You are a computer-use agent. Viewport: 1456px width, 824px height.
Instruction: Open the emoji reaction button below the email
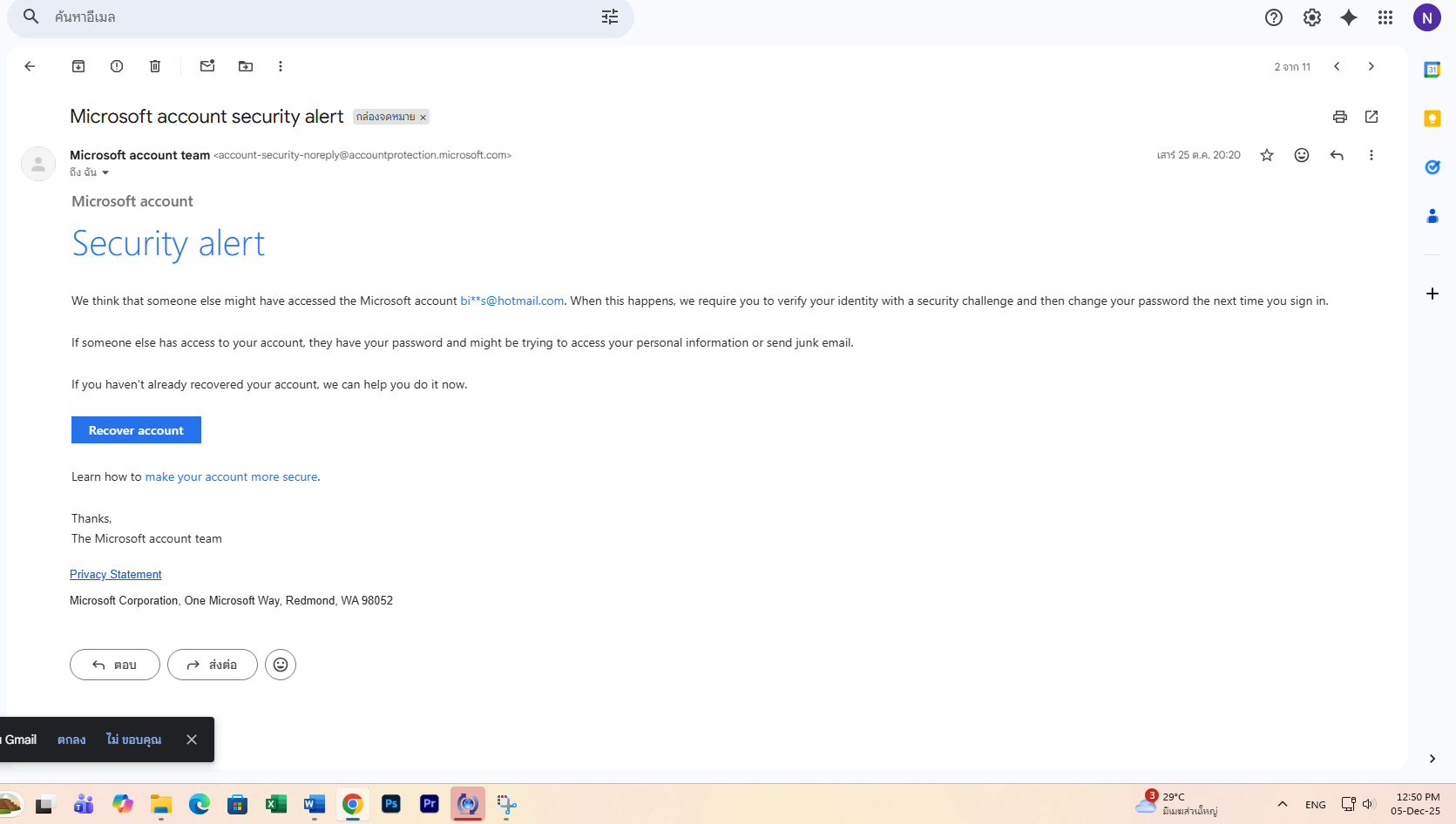pyautogui.click(x=281, y=665)
